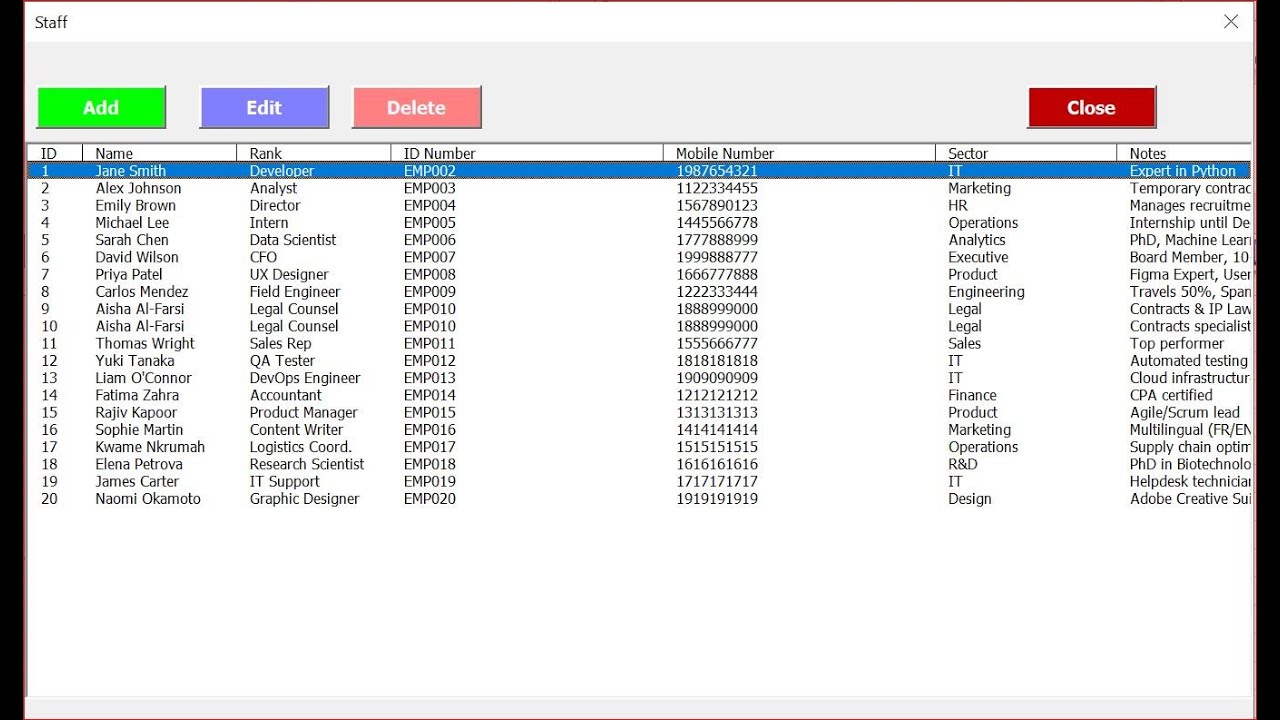1280x720 pixels.
Task: Click the pink Delete button
Action: [x=416, y=107]
